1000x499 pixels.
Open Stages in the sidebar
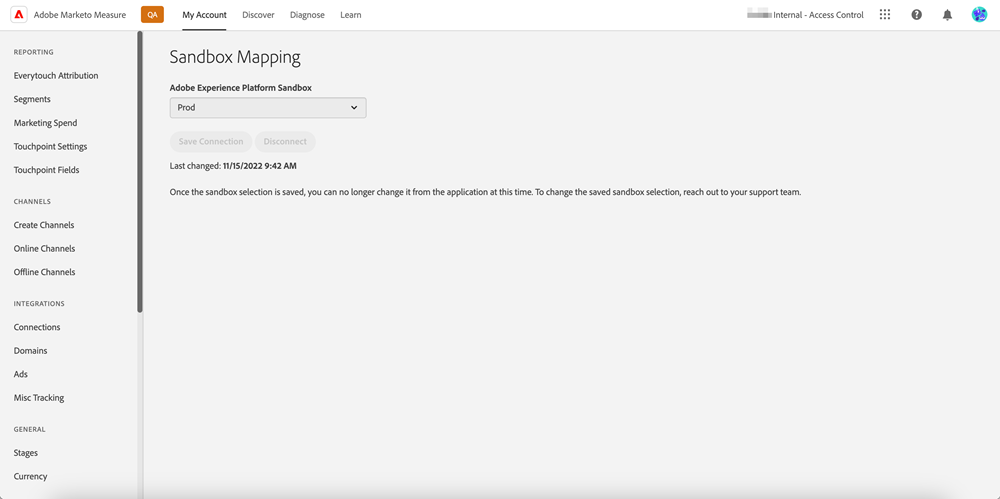click(26, 452)
